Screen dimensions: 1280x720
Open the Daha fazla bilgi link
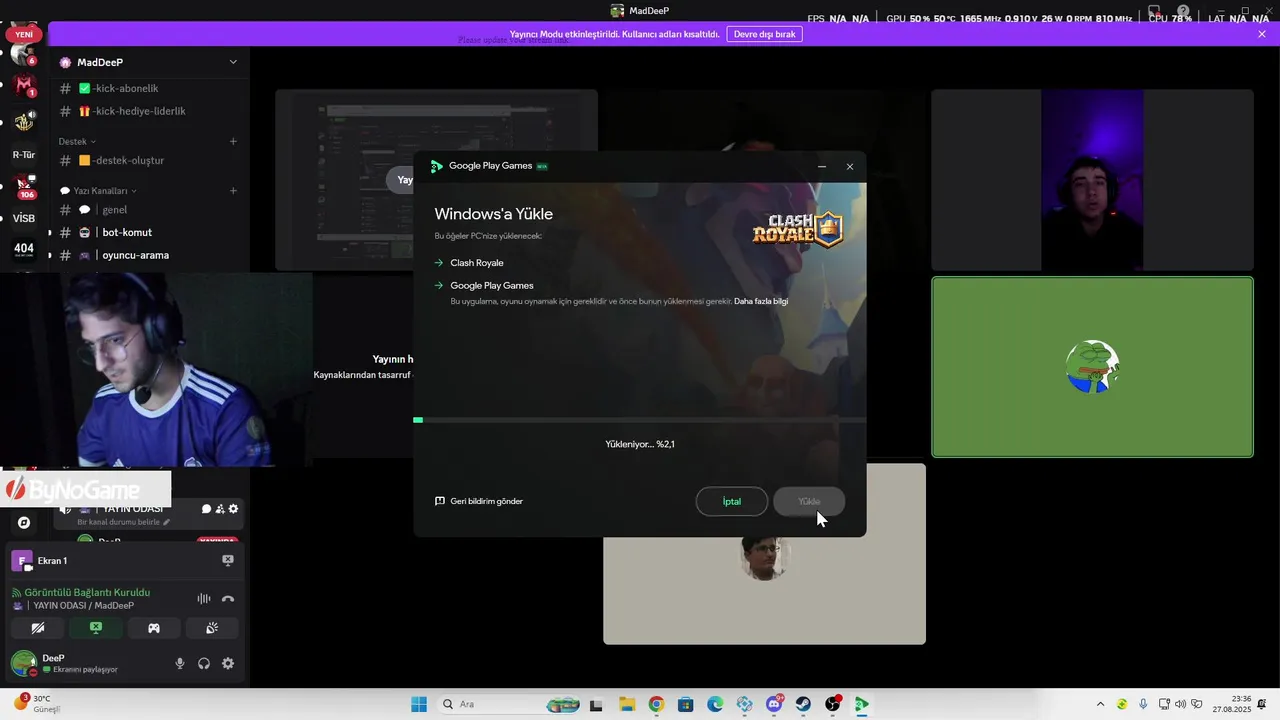point(761,301)
